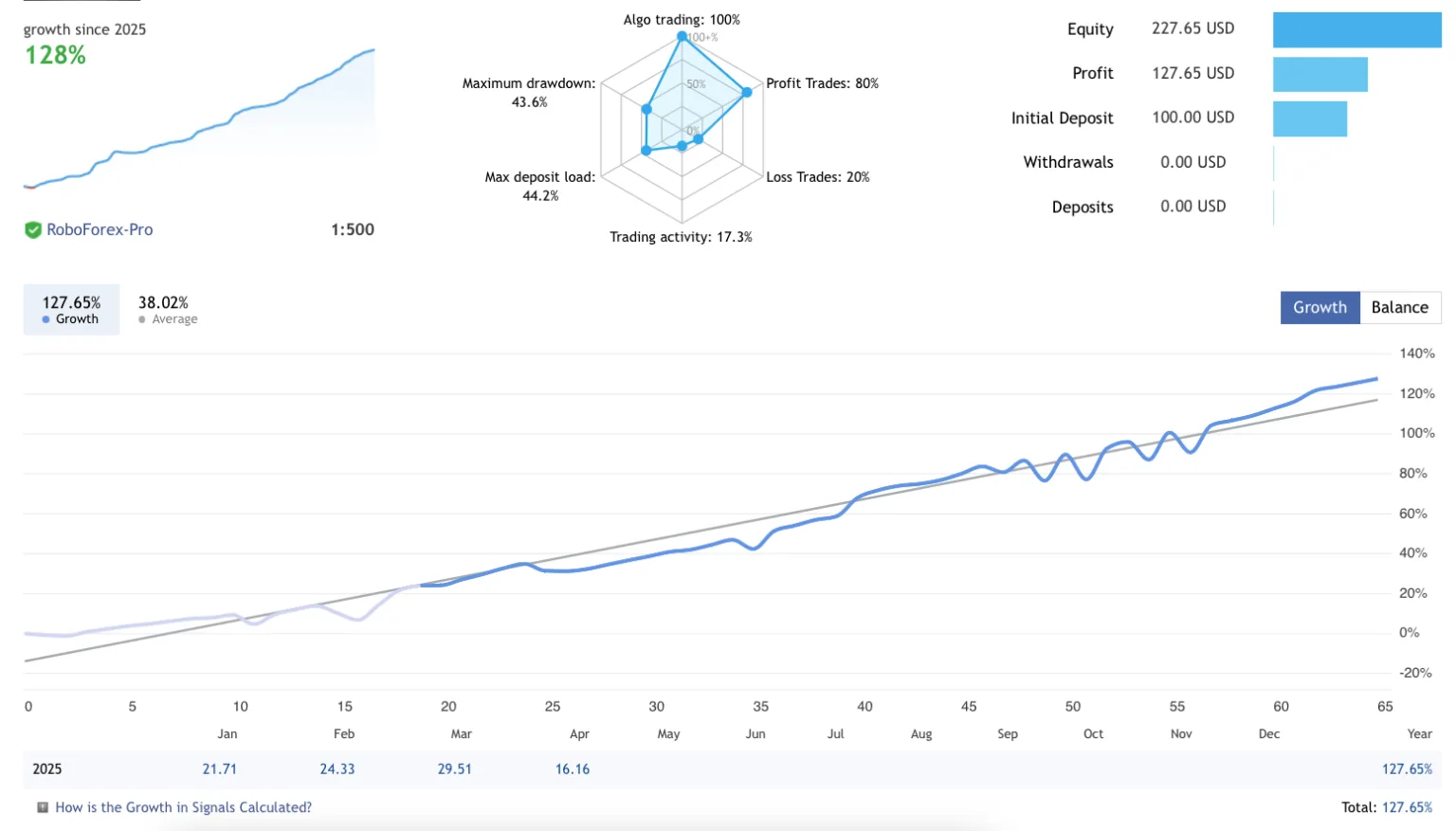Open the RoboForex-Pro broker link
The height and width of the screenshot is (831, 1456).
[100, 229]
